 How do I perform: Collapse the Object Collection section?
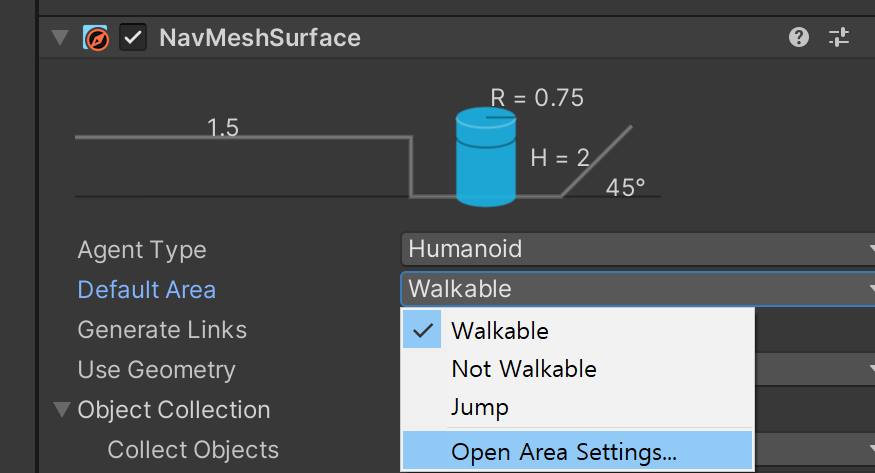click(62, 409)
